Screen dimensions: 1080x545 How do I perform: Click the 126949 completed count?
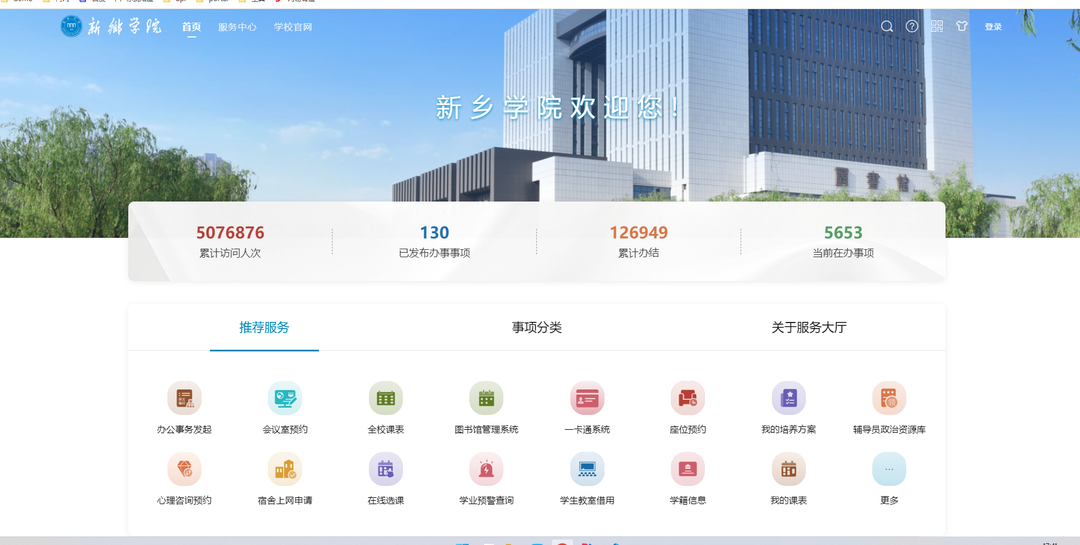coord(638,233)
